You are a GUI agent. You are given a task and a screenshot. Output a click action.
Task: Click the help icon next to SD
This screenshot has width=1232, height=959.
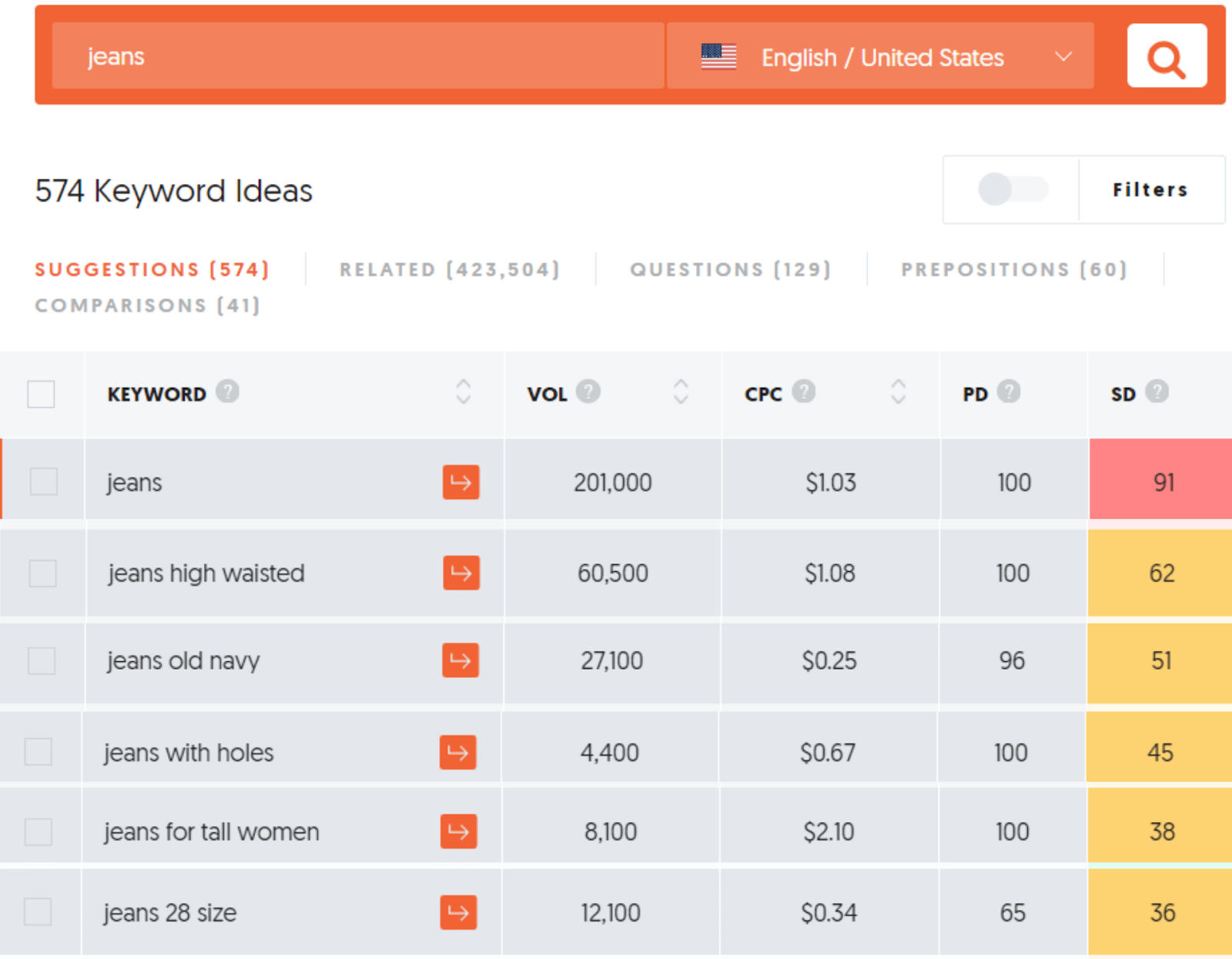(1157, 392)
